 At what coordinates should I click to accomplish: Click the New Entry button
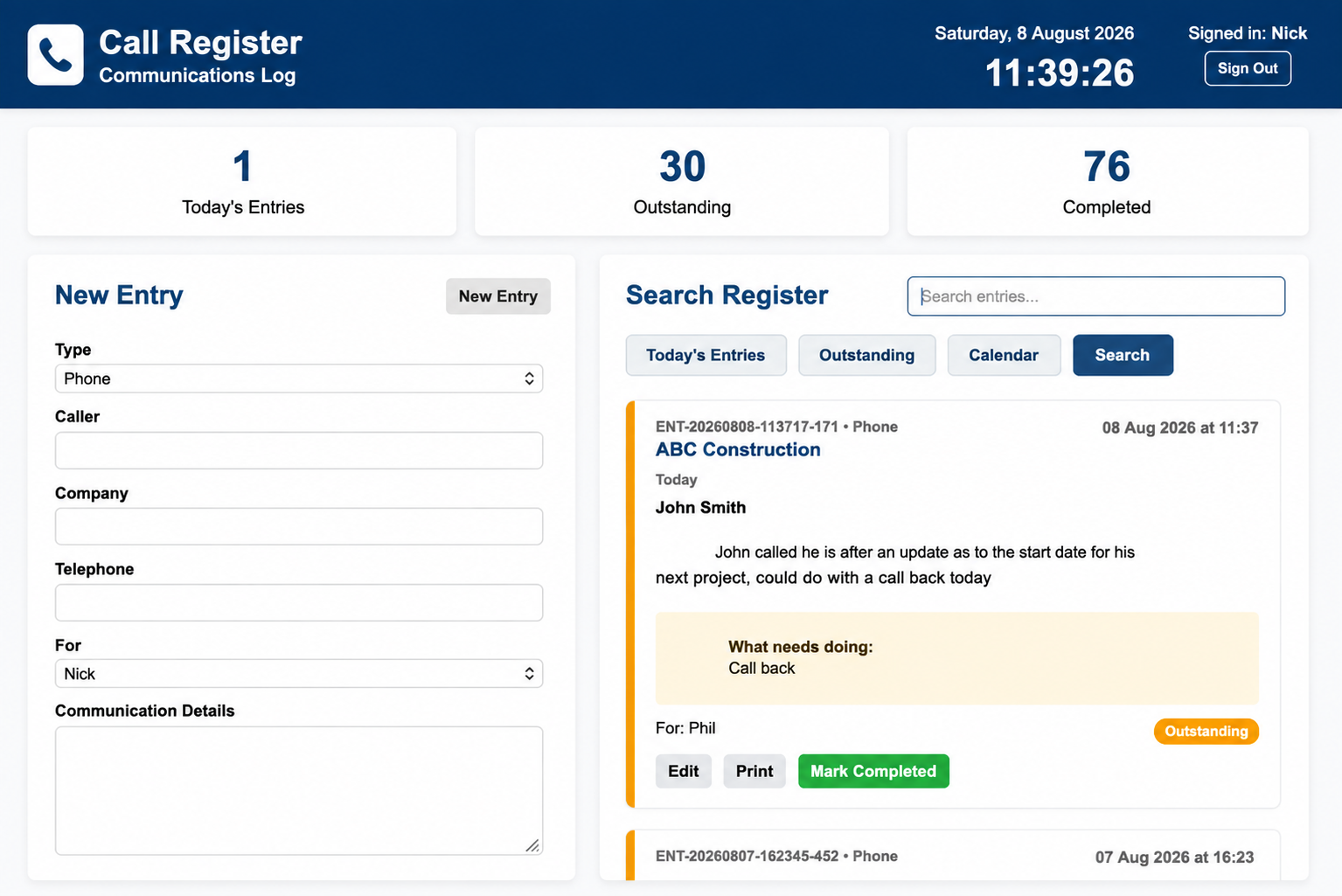497,296
